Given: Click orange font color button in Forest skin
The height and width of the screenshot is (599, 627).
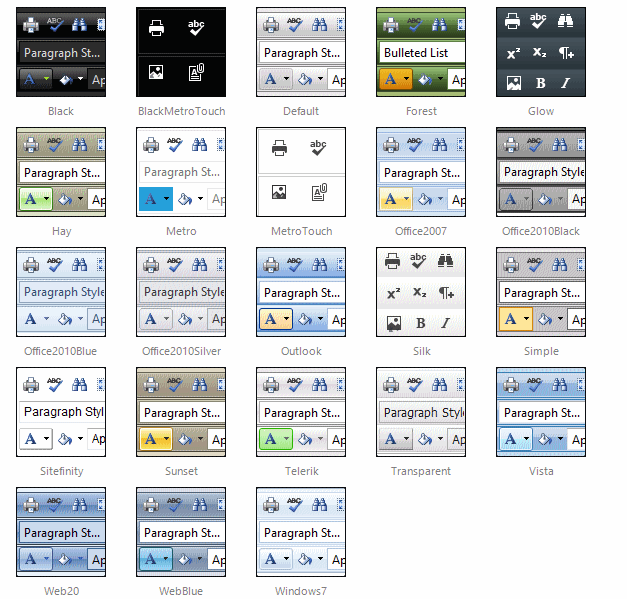Looking at the screenshot, I should coord(395,79).
